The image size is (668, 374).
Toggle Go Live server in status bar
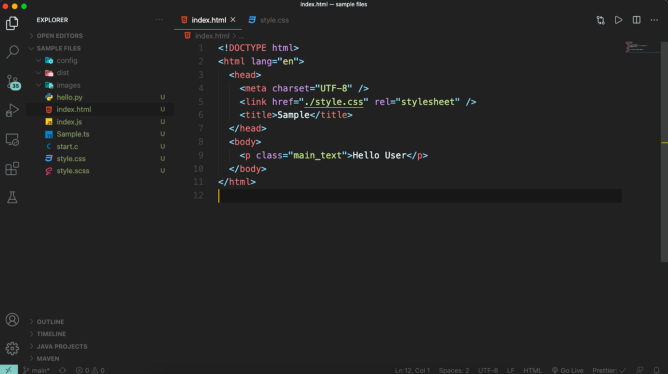click(567, 370)
